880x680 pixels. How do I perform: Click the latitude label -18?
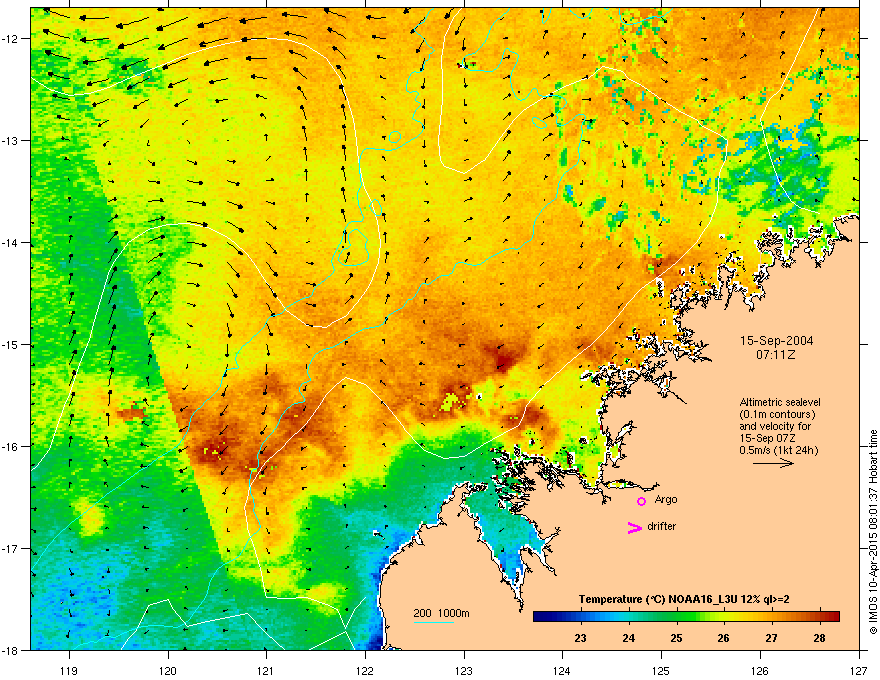point(11,650)
